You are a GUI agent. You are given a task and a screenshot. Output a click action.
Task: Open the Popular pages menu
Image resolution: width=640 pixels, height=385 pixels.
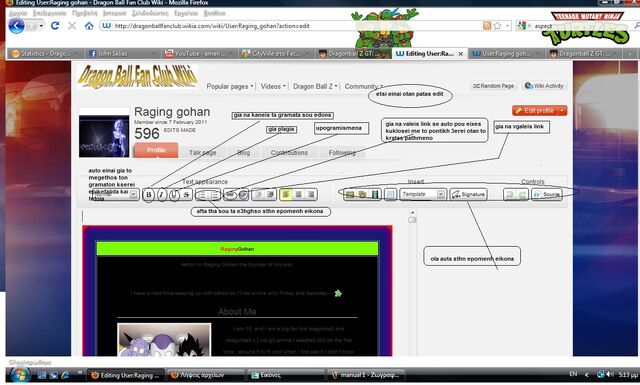coord(229,86)
